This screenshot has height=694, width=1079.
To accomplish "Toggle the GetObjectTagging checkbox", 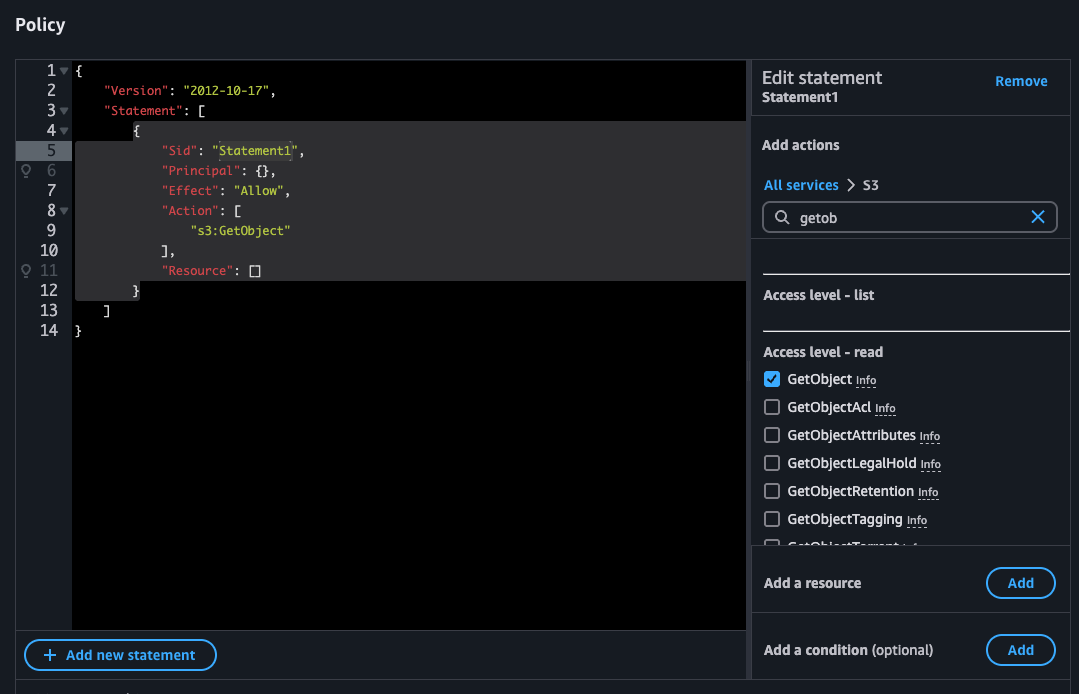I will (x=772, y=519).
